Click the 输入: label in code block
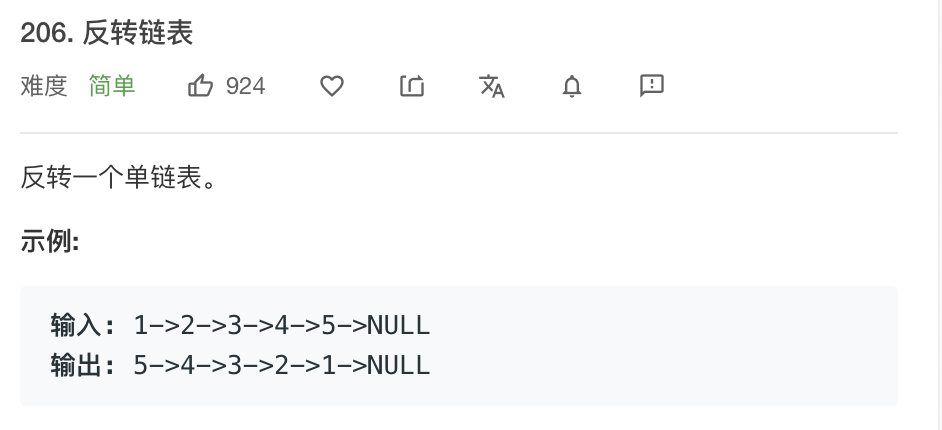Viewport: 942px width, 430px height. point(83,326)
